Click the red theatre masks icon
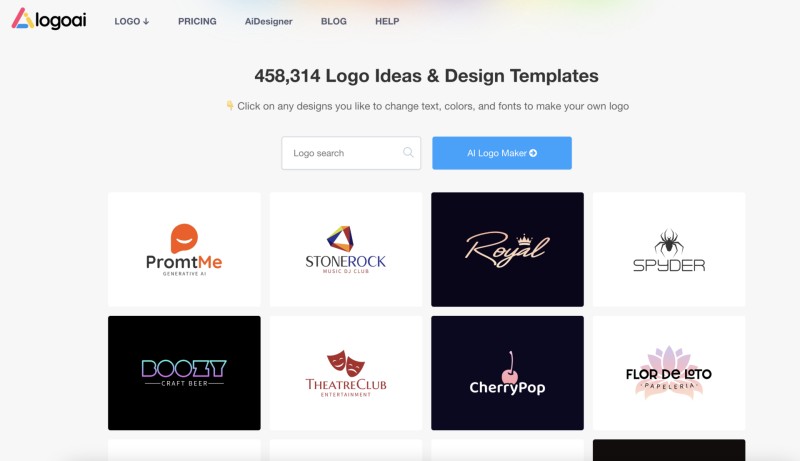 pos(346,364)
